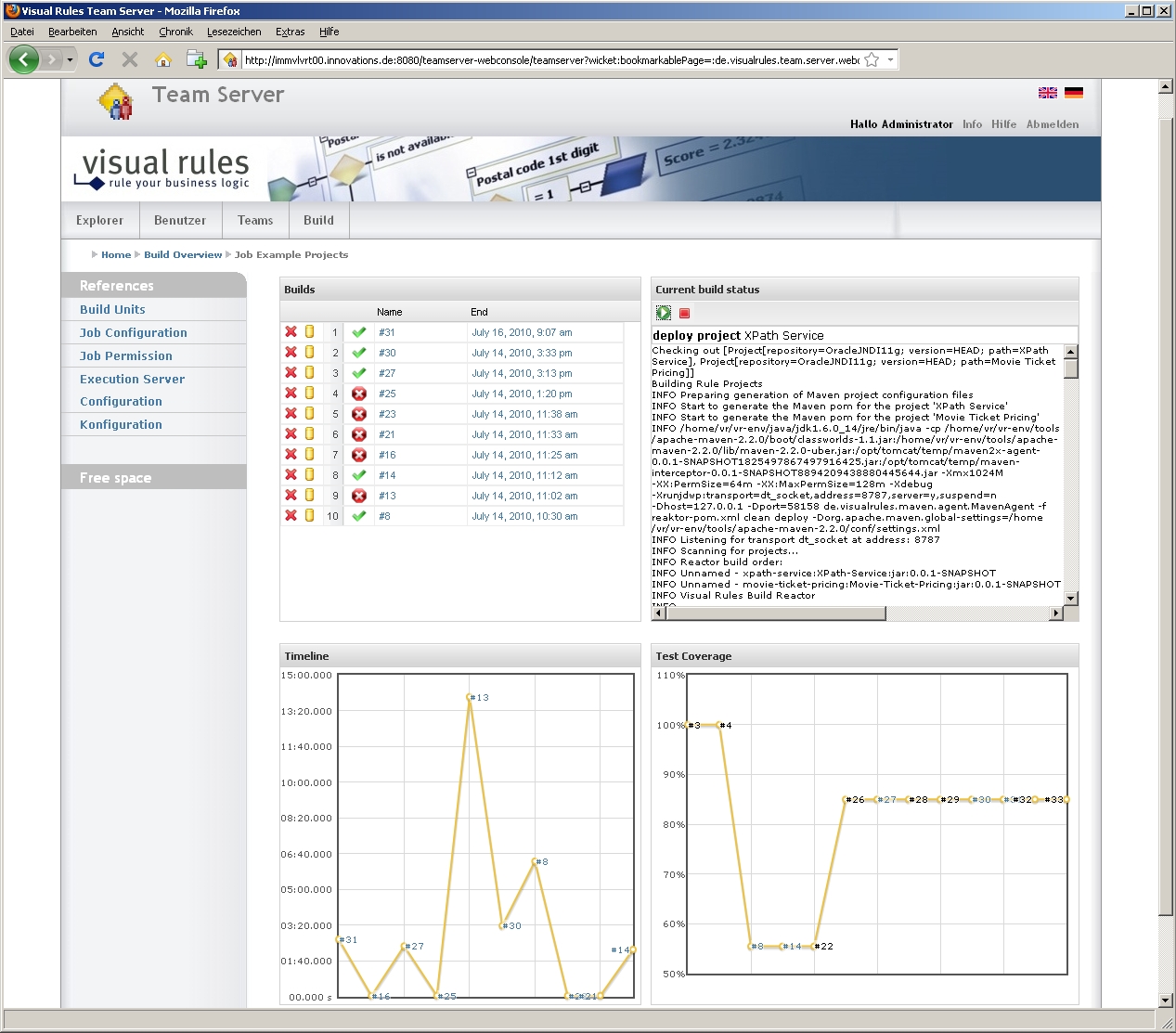Open the Bearbeiten menu

[x=72, y=32]
